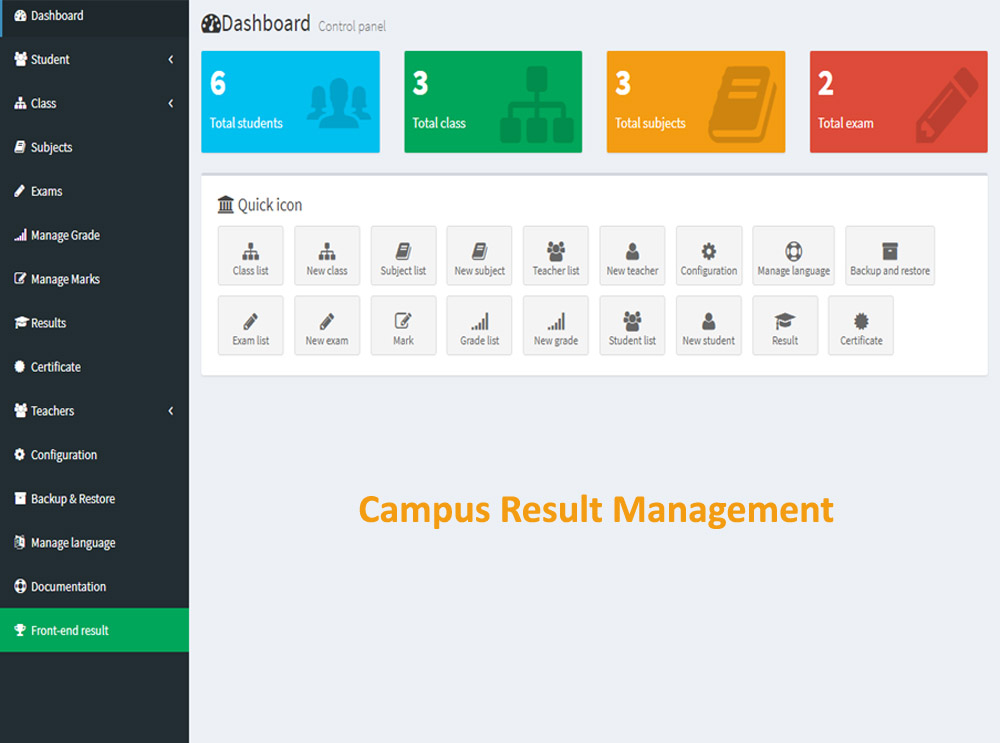Open Manage Marks in the sidebar
This screenshot has width=1000, height=743.
(94, 279)
